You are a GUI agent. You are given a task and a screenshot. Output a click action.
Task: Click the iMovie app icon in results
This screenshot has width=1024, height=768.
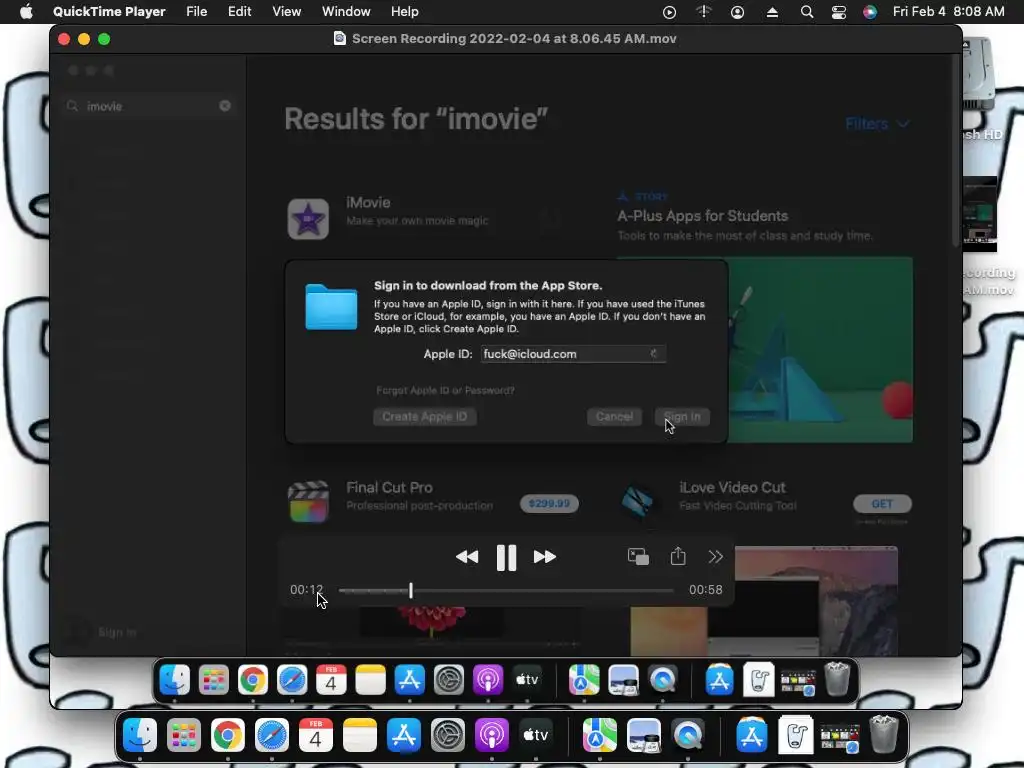pyautogui.click(x=308, y=219)
